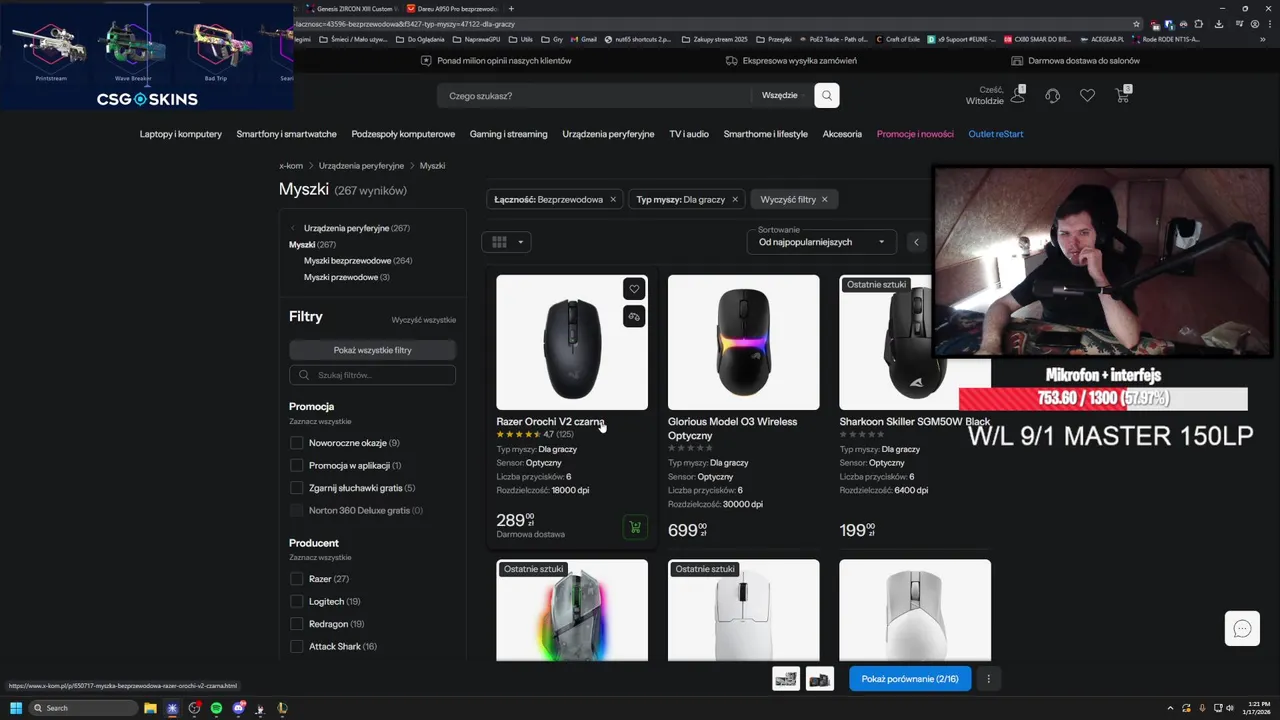Open the Outlet reStart menu
The image size is (1280, 720).
tap(996, 134)
